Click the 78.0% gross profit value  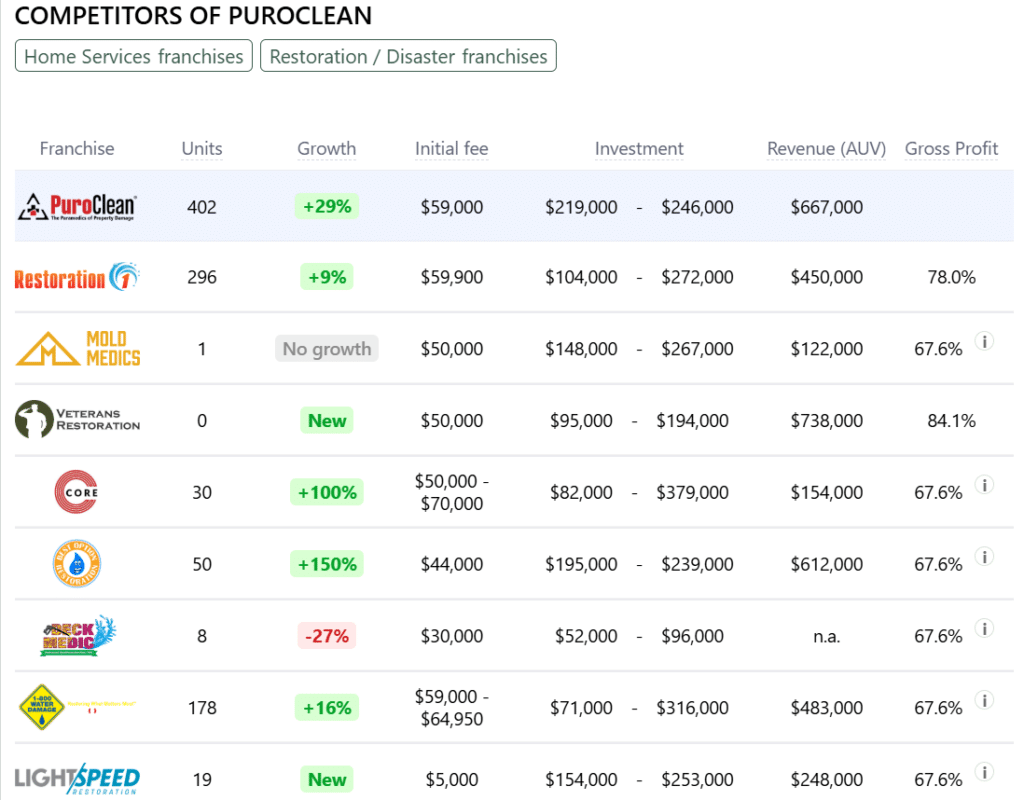[951, 278]
